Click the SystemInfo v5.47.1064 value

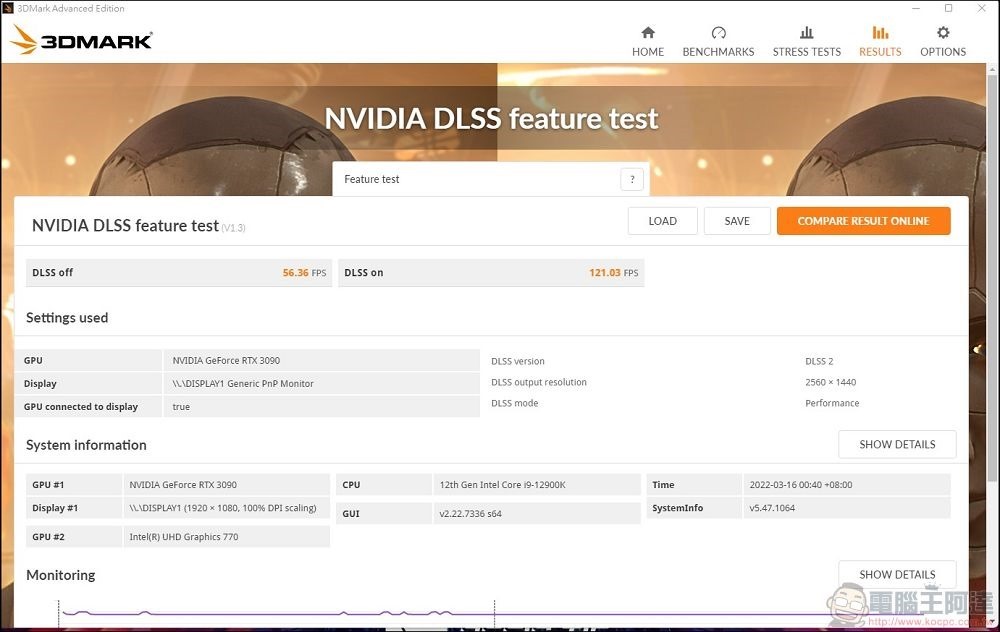click(772, 508)
